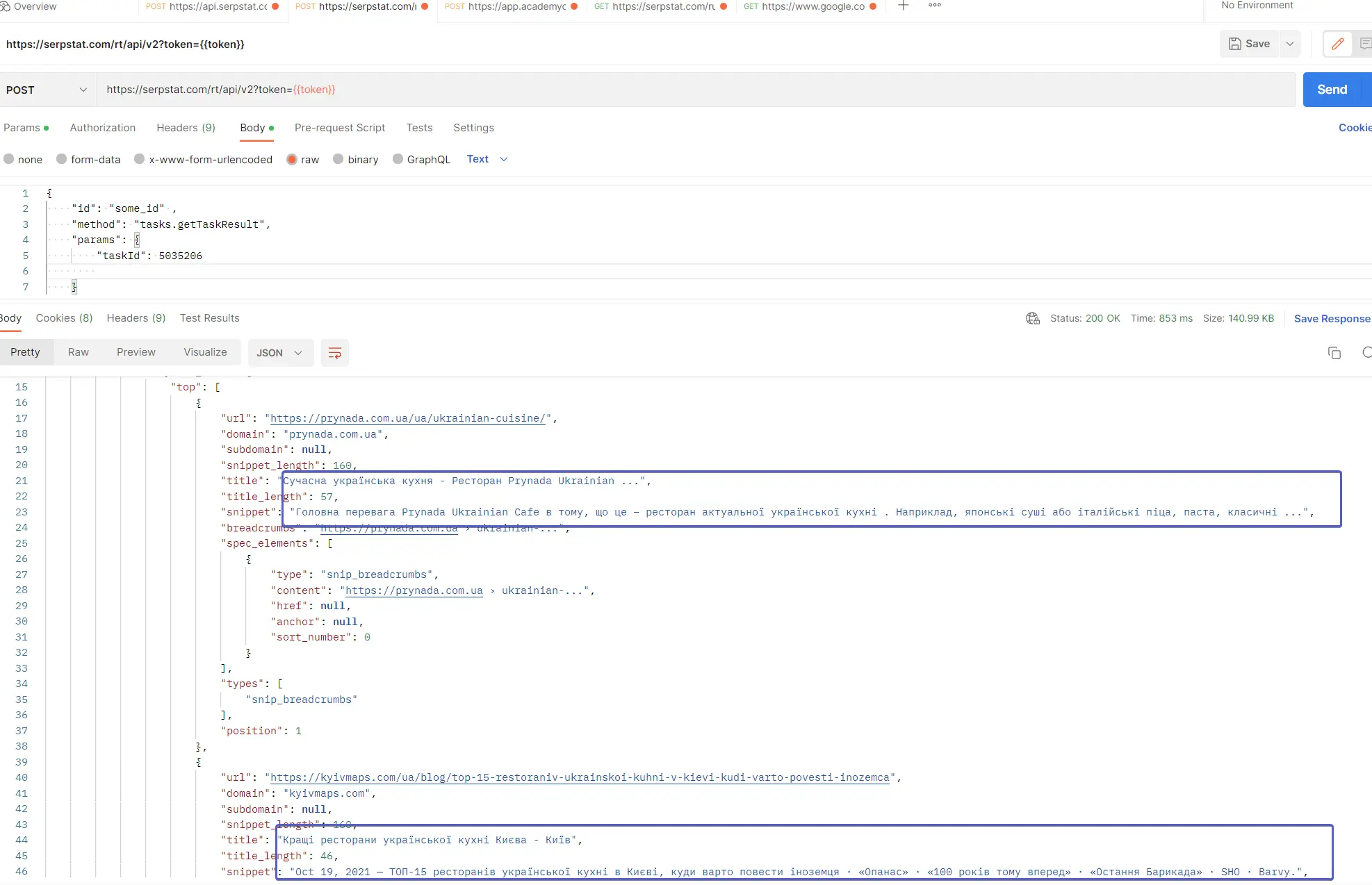Choose x-www-form-urlencoded body type
Image resolution: width=1372 pixels, height=885 pixels.
(140, 159)
